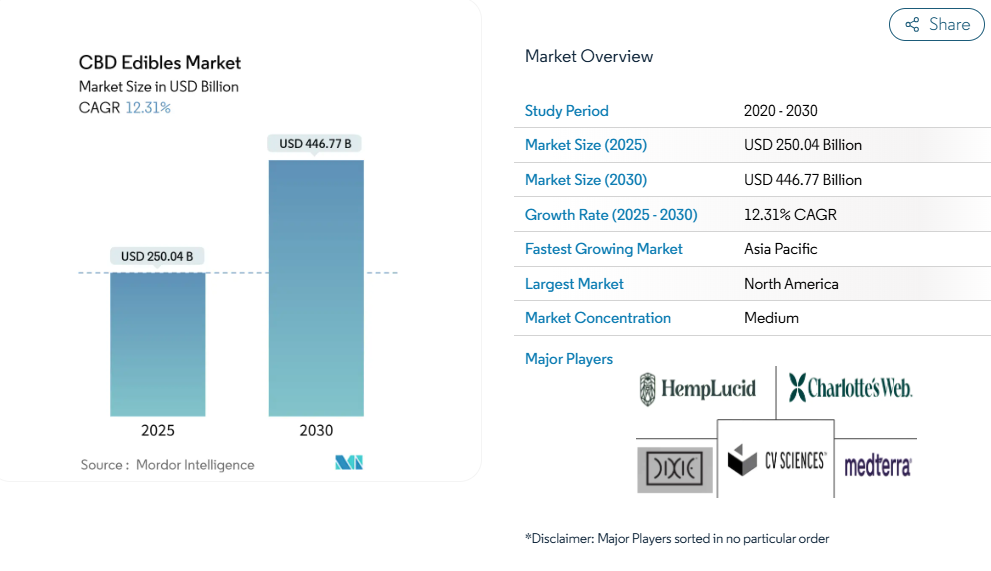The height and width of the screenshot is (571, 991).
Task: Select the Dixie brand logo
Action: (x=675, y=470)
